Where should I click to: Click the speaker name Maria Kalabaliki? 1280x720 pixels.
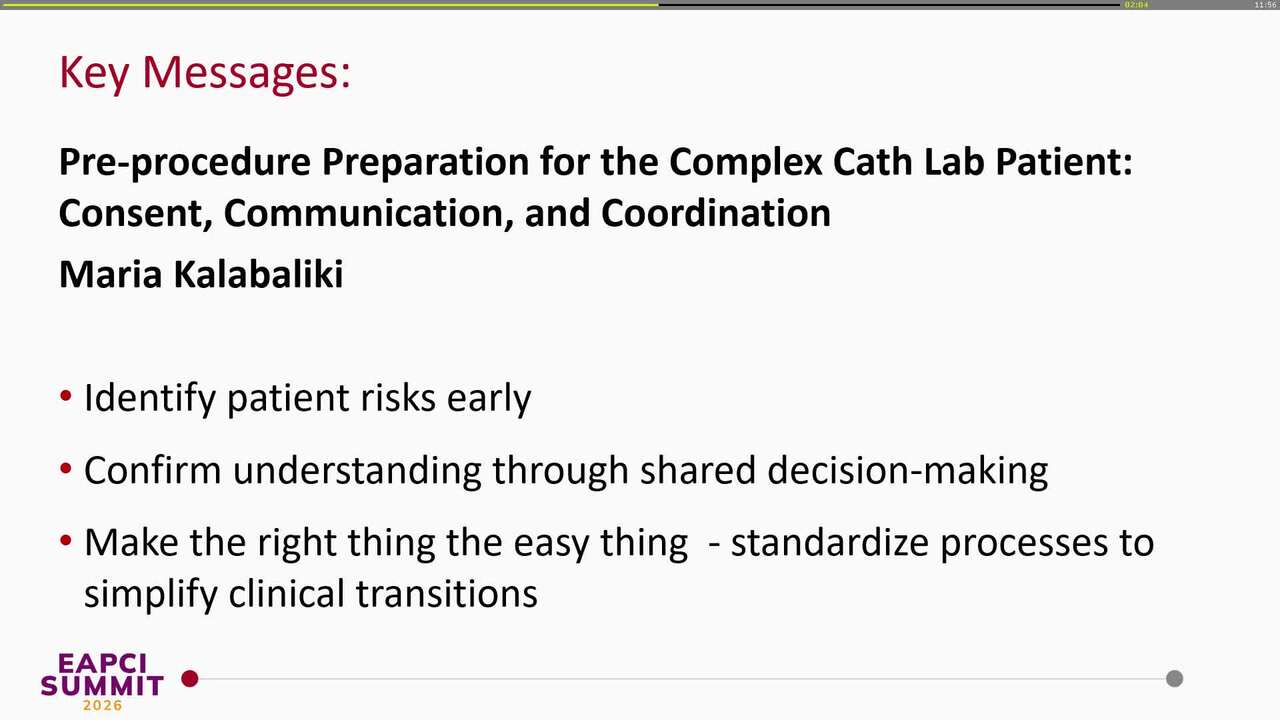click(201, 274)
